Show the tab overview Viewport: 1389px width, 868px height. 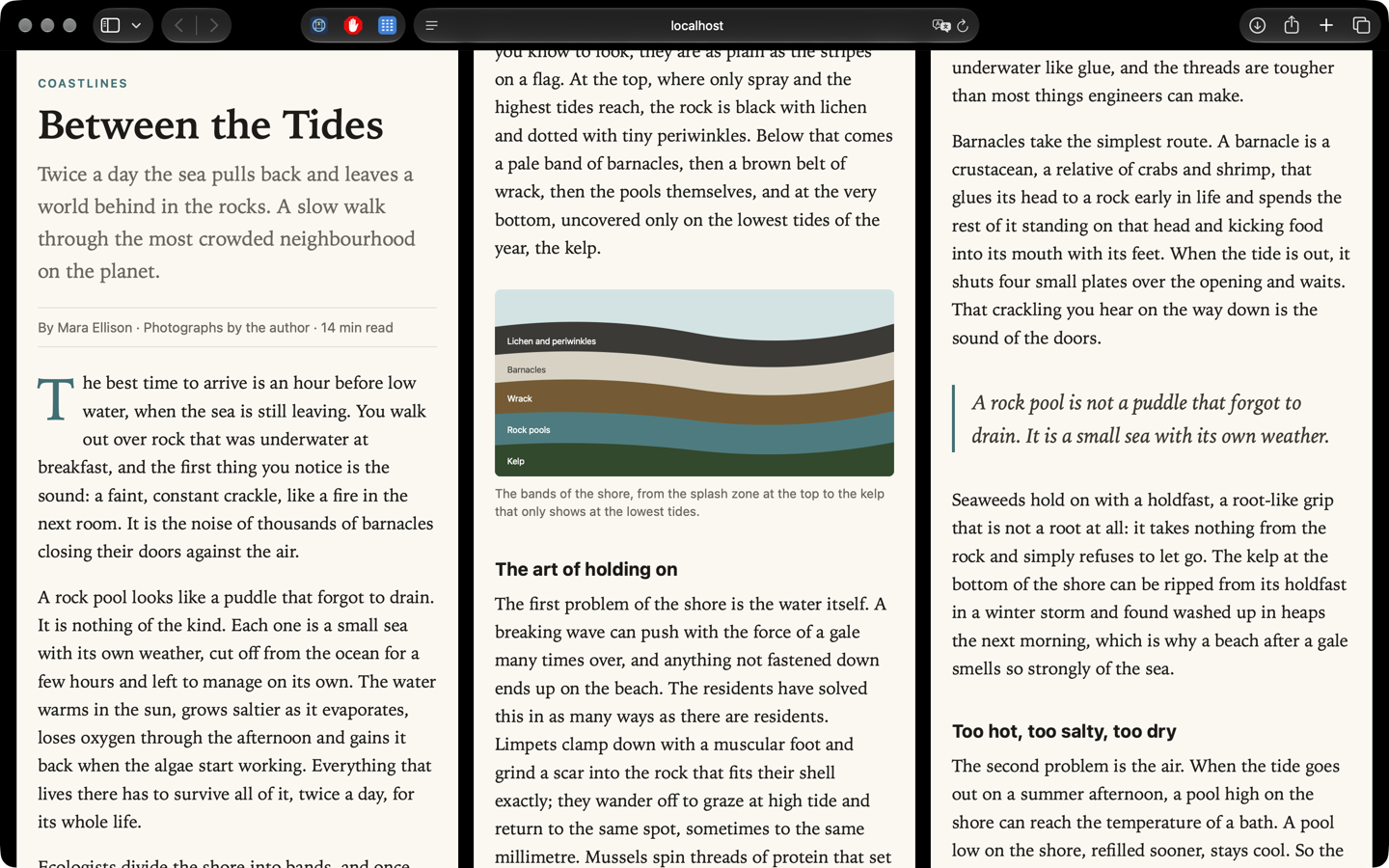pos(1361,26)
